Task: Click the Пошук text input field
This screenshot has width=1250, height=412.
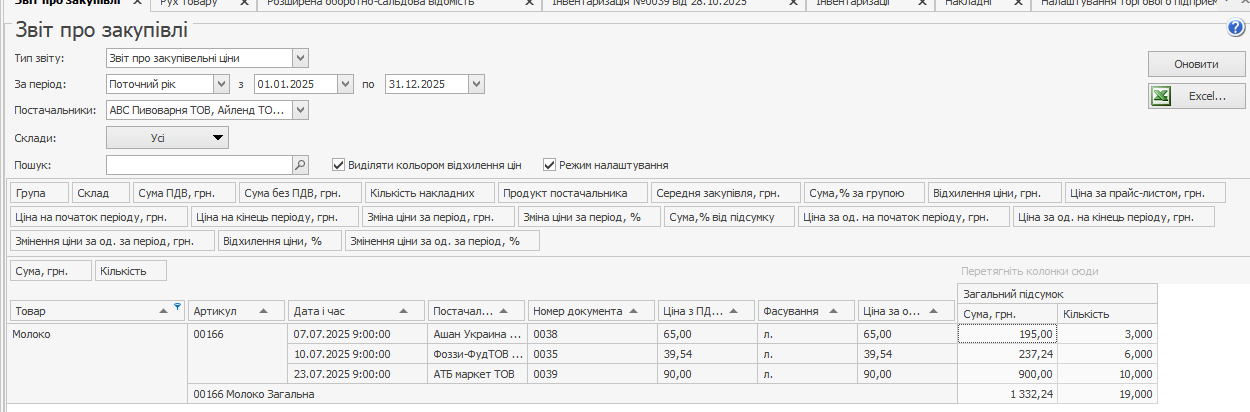Action: pyautogui.click(x=198, y=165)
